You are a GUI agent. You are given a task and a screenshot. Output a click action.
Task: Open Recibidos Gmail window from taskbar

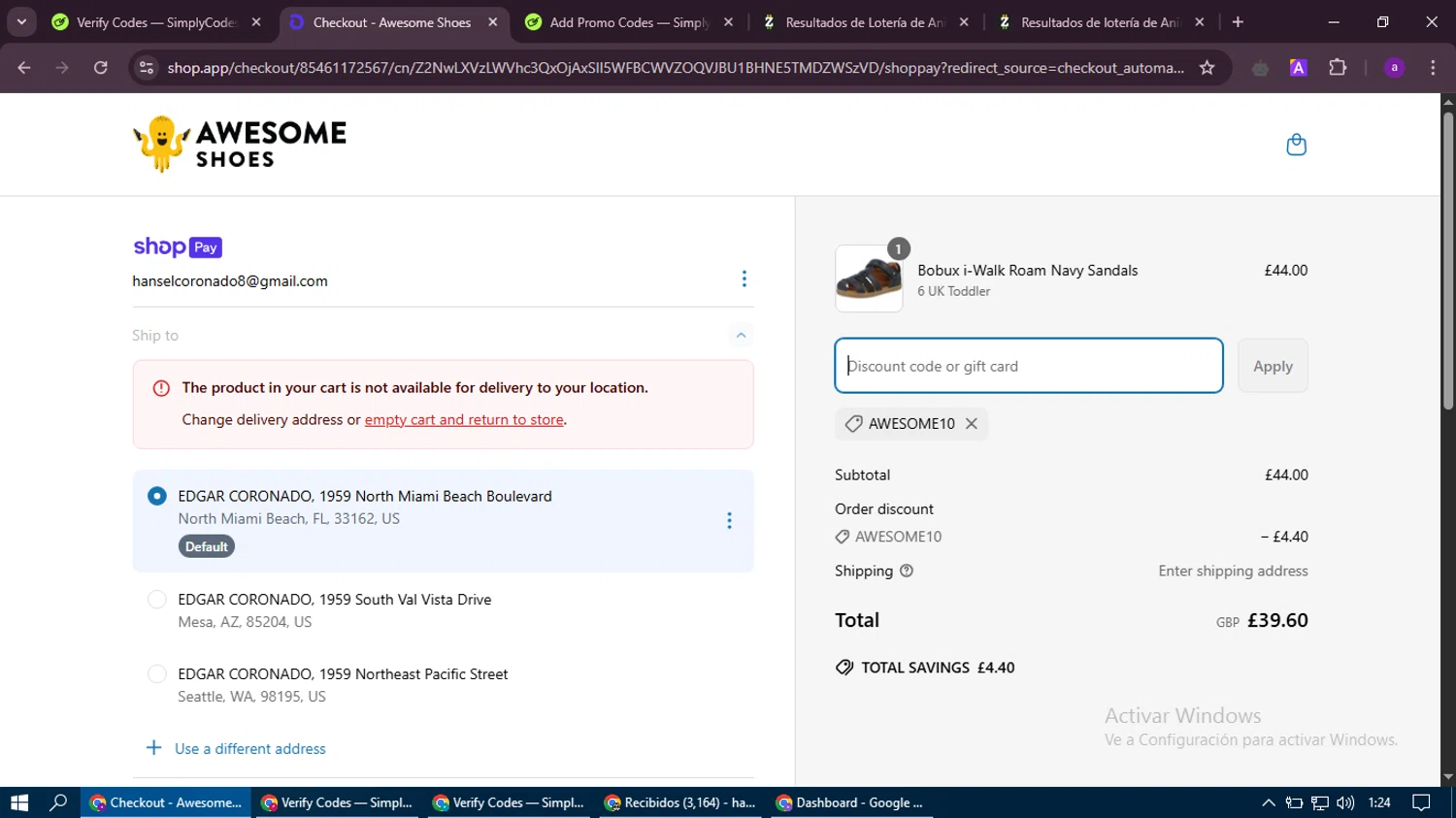tap(680, 802)
